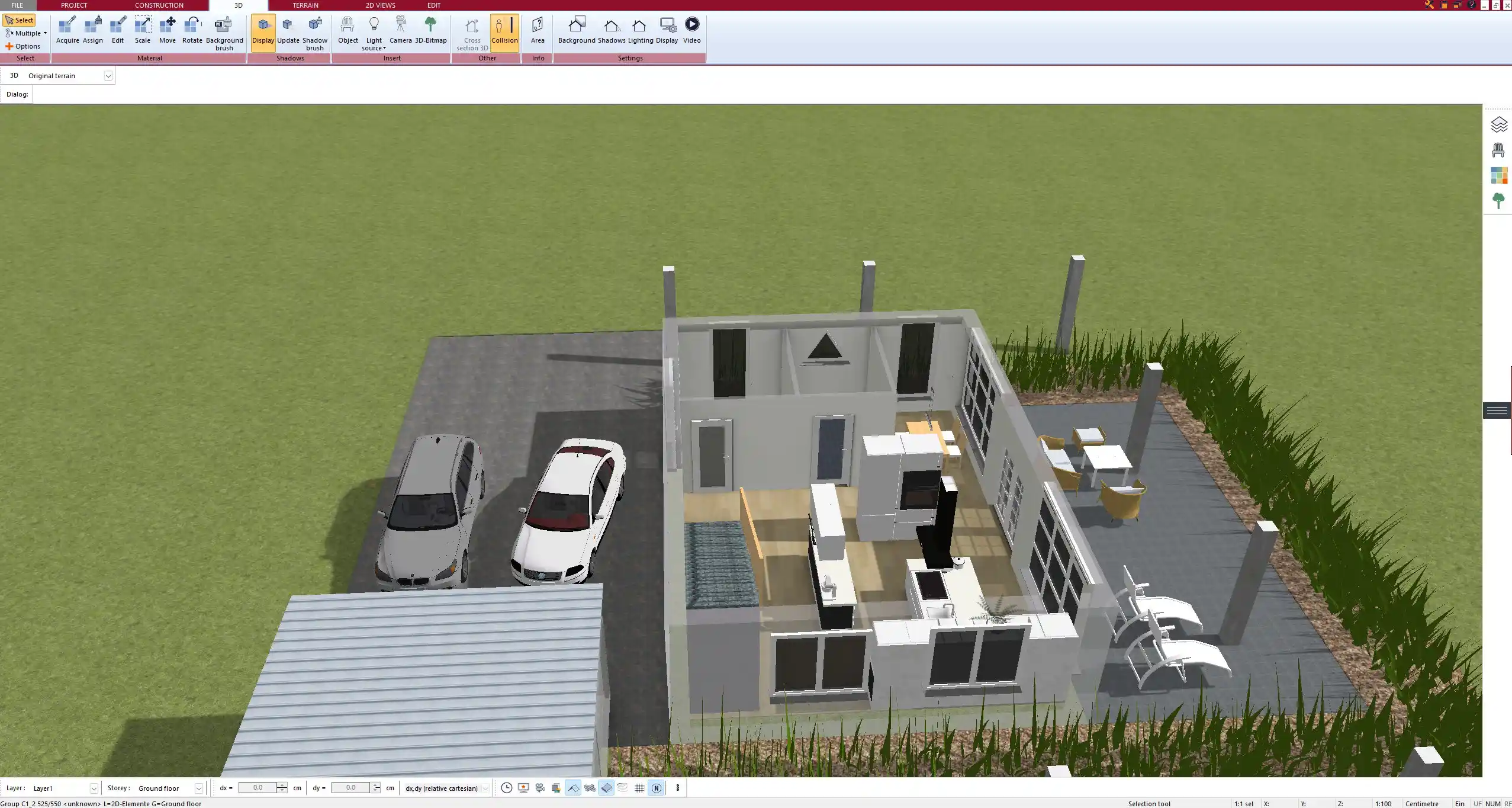
Task: Open Background settings
Action: [x=577, y=31]
